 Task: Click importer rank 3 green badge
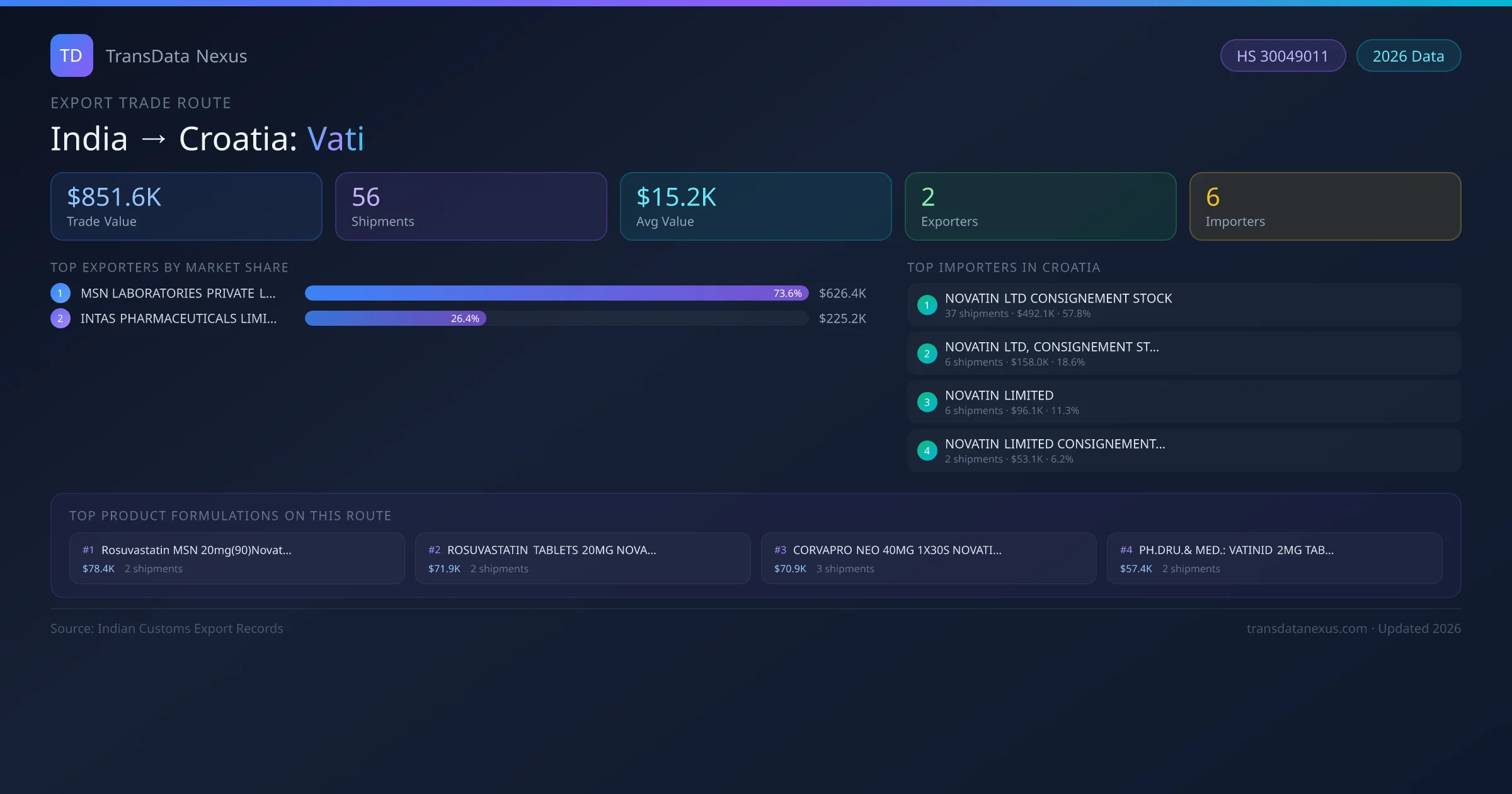[927, 402]
